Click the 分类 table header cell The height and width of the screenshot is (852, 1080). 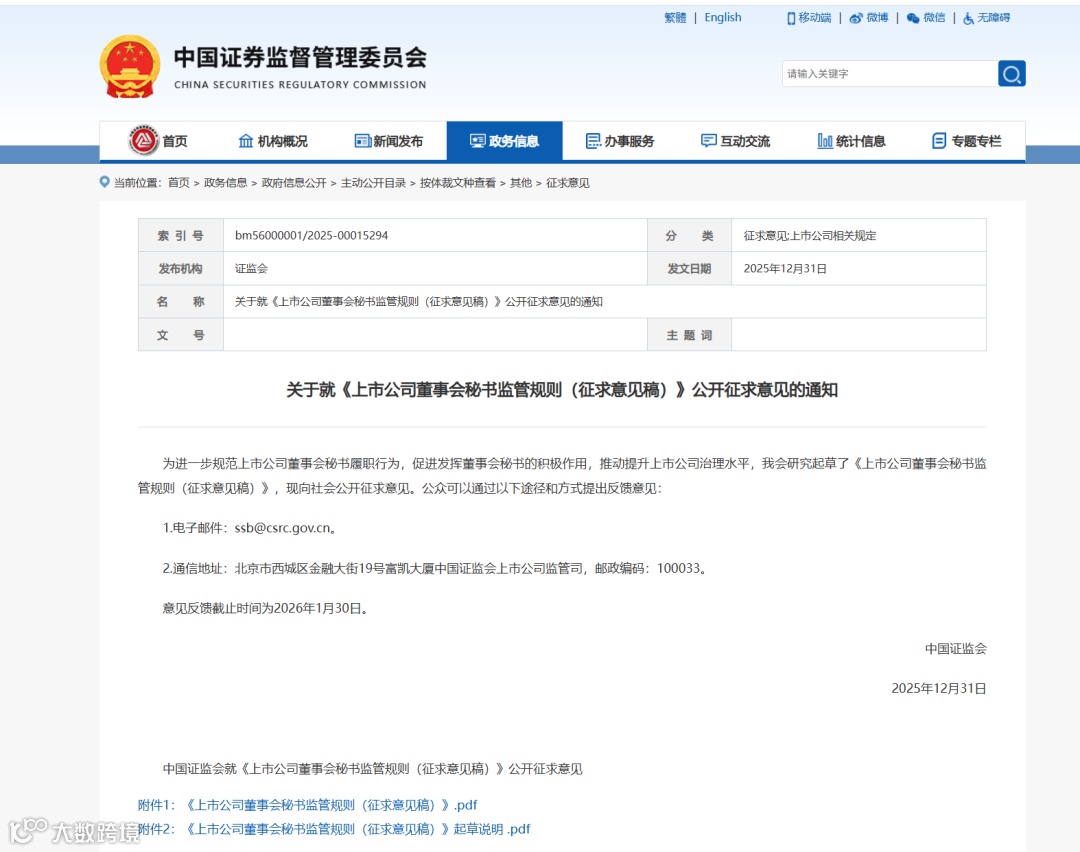point(689,236)
